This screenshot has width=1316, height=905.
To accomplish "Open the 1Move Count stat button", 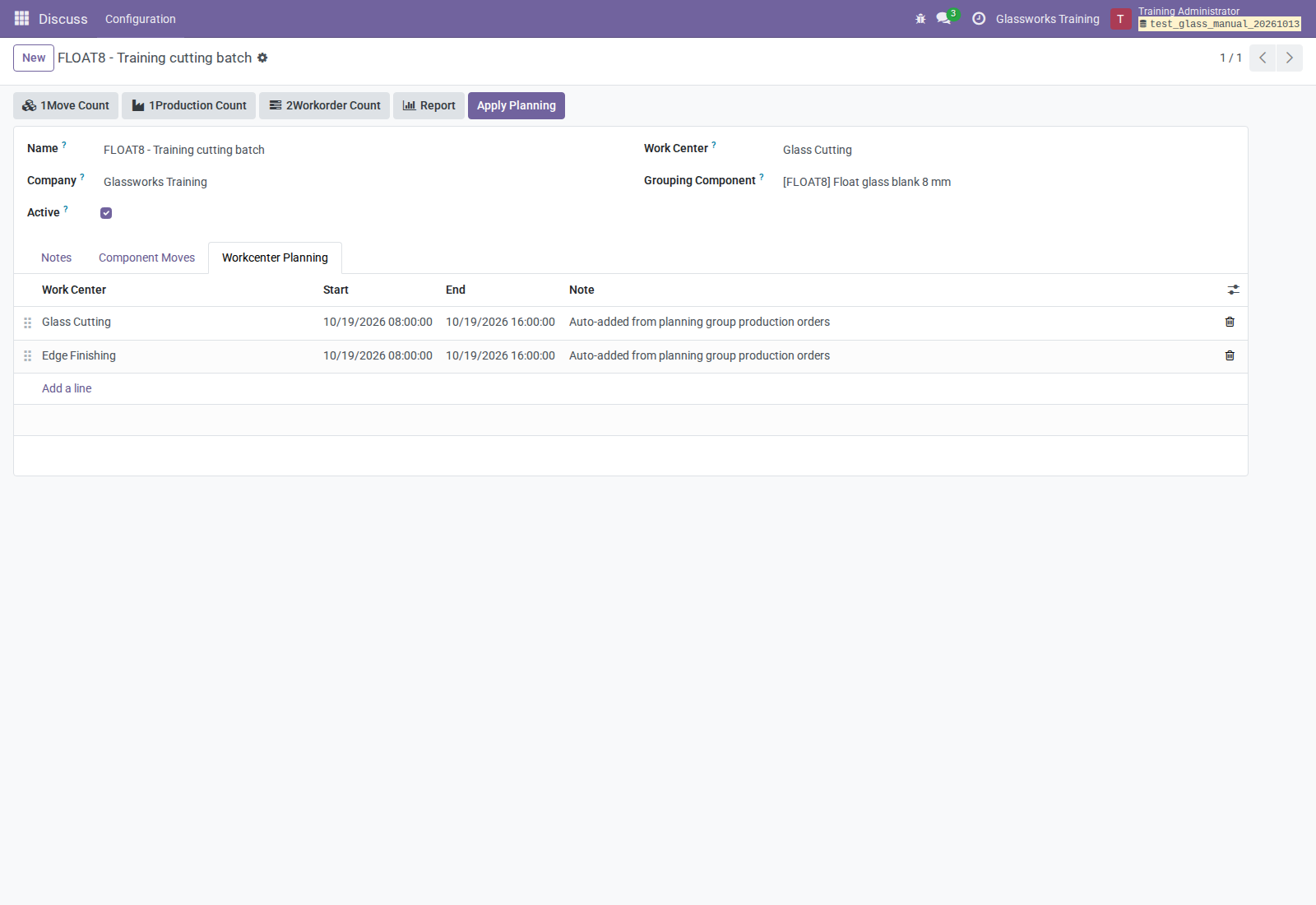I will pyautogui.click(x=66, y=105).
